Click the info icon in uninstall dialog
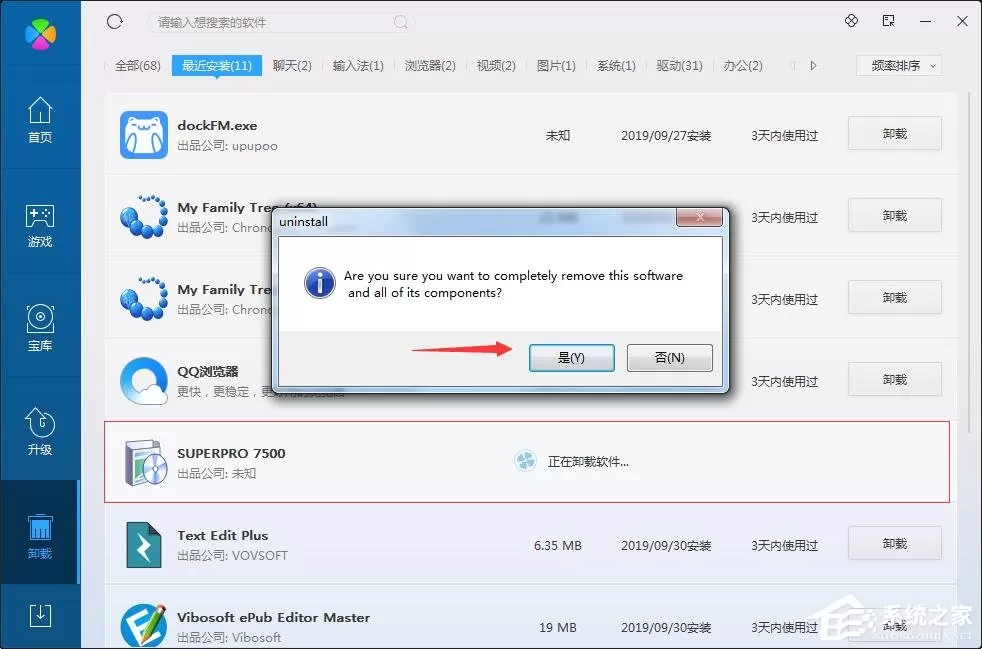This screenshot has height=649, width=982. (x=319, y=283)
